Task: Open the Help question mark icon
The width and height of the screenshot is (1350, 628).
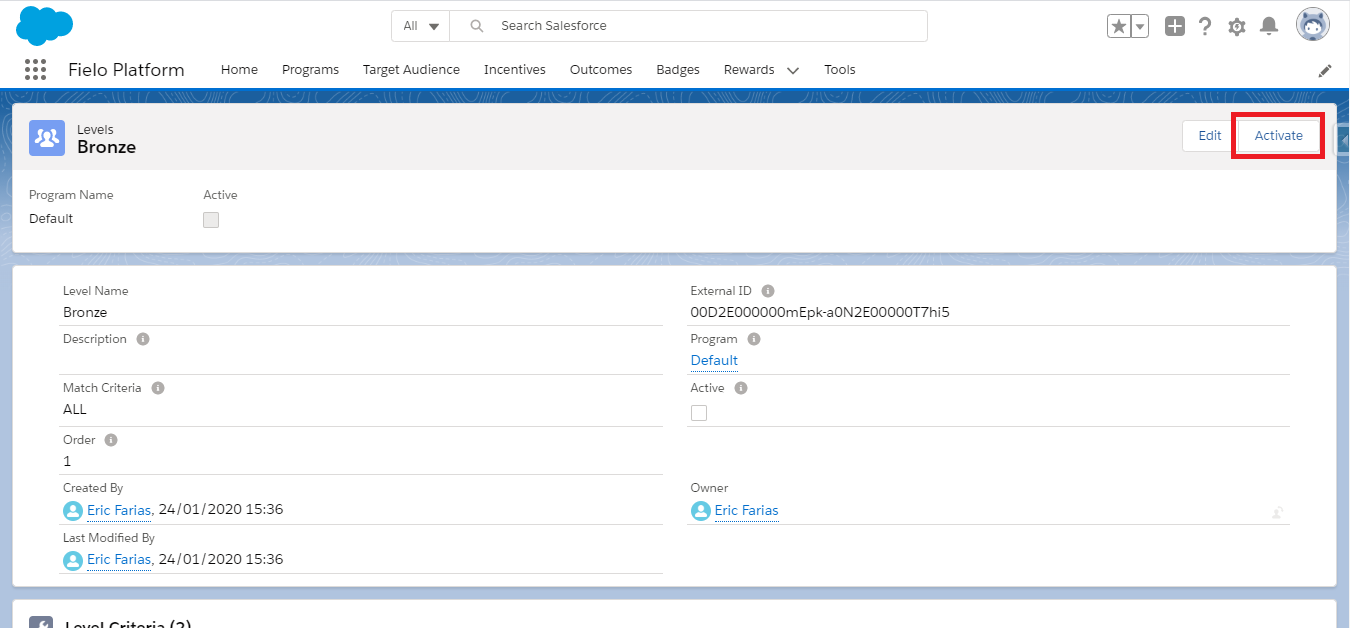Action: pos(1206,26)
